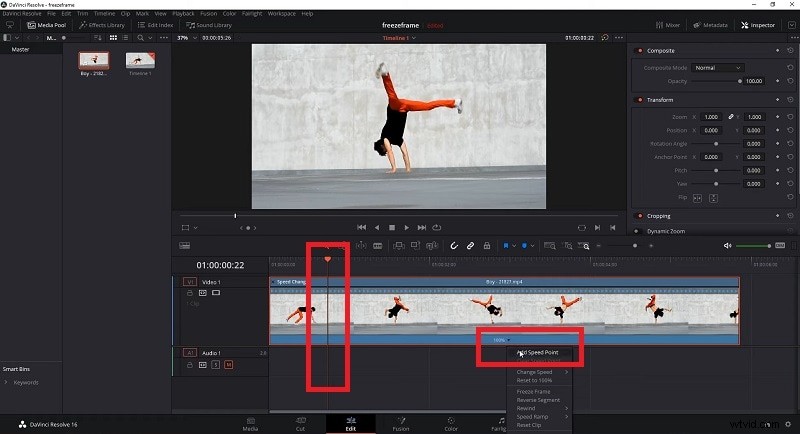Play the clip in reverse
Viewport: 800px width, 434px height.
coord(377,227)
